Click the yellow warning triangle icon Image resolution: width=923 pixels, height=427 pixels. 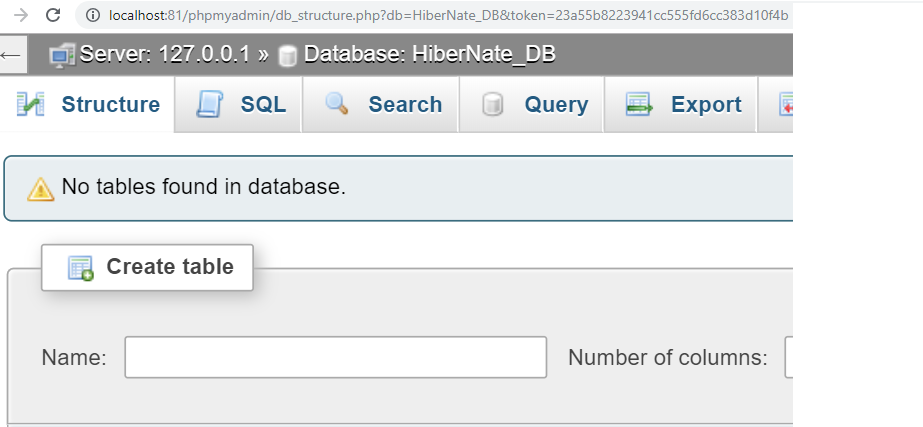click(x=41, y=188)
